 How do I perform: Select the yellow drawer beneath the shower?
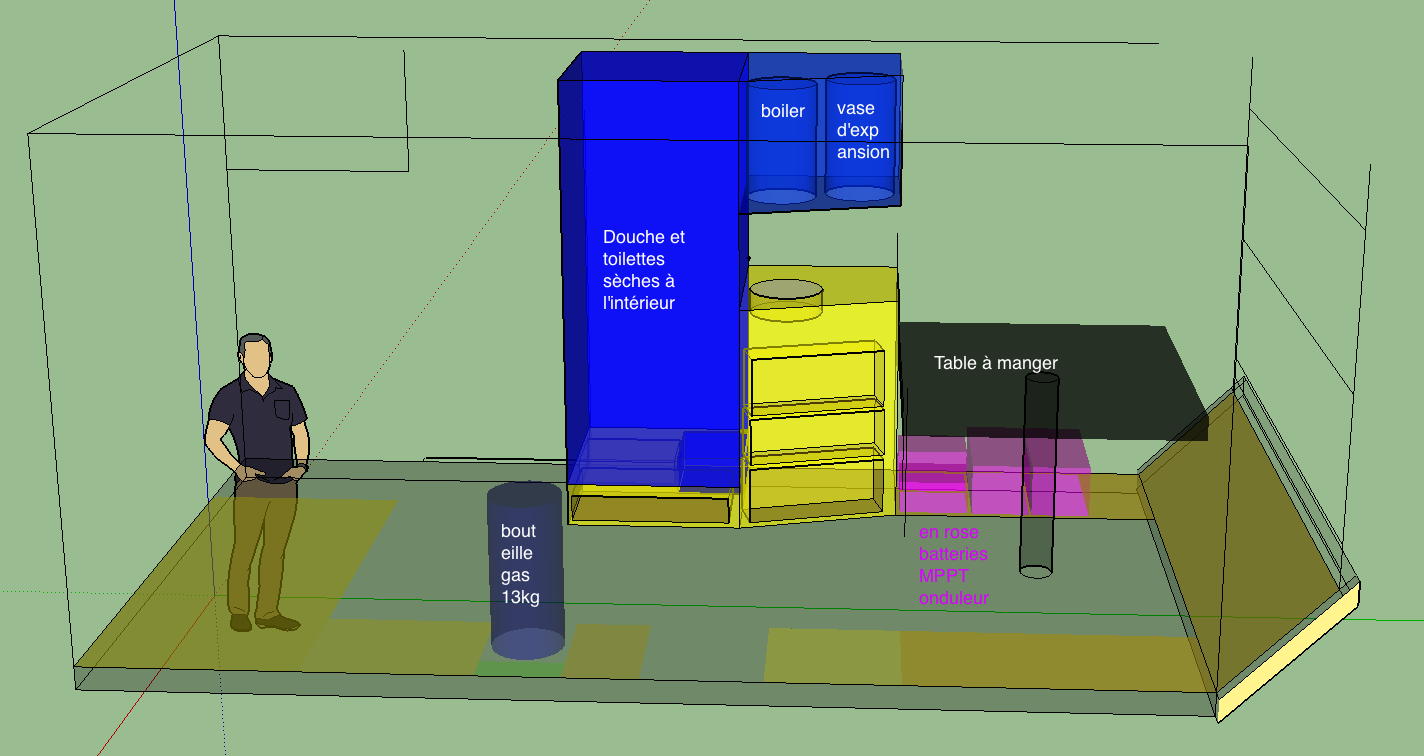point(648,508)
